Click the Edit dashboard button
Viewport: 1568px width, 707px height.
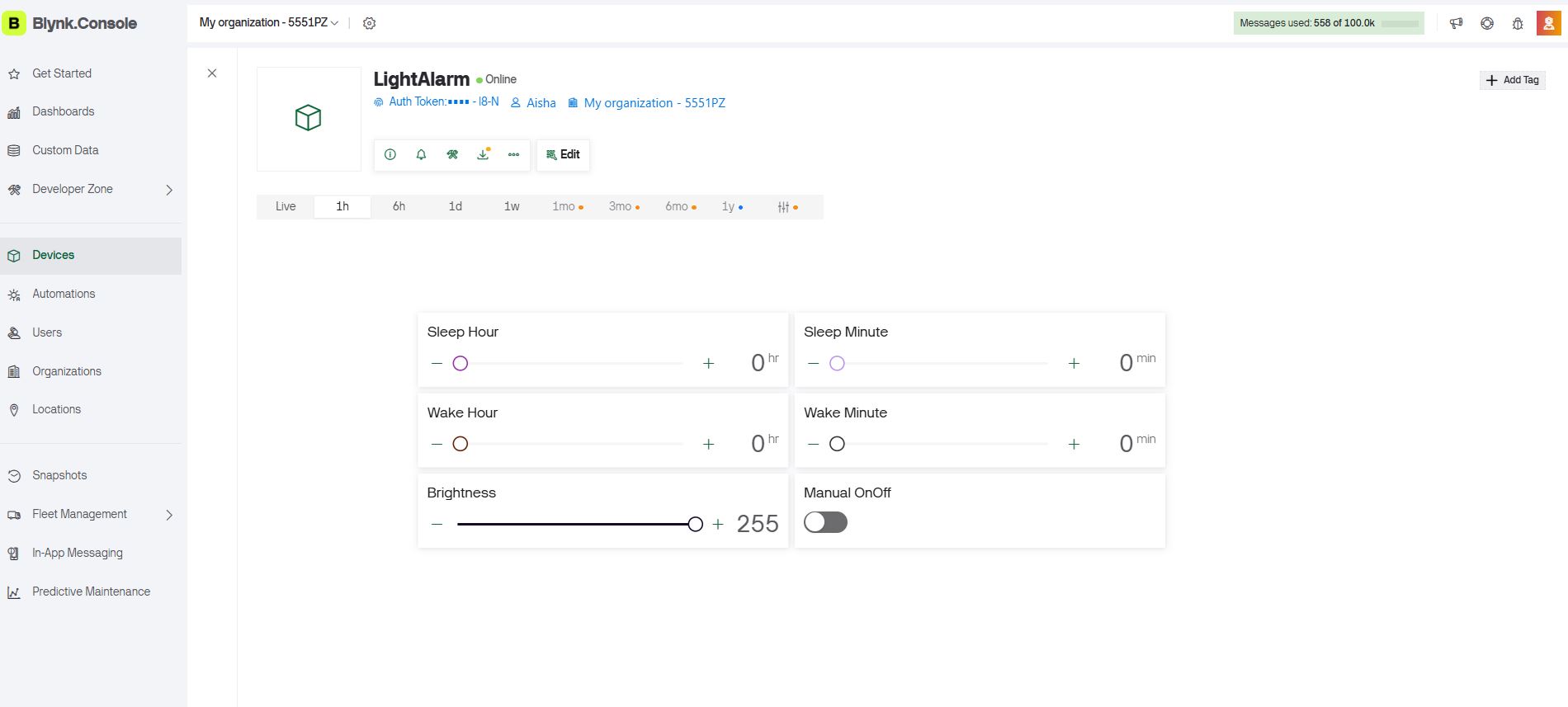(x=563, y=154)
